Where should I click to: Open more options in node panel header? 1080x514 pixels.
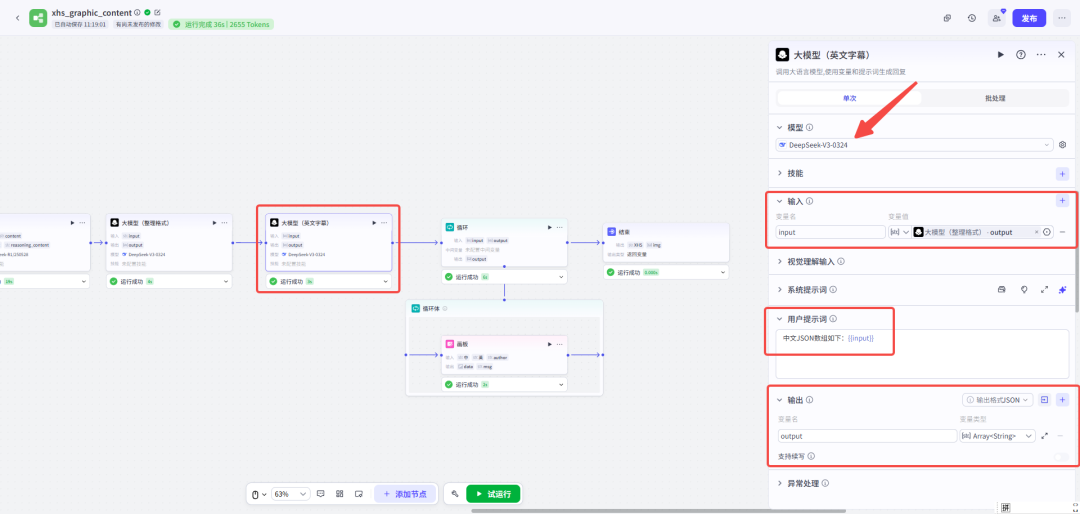click(1041, 54)
